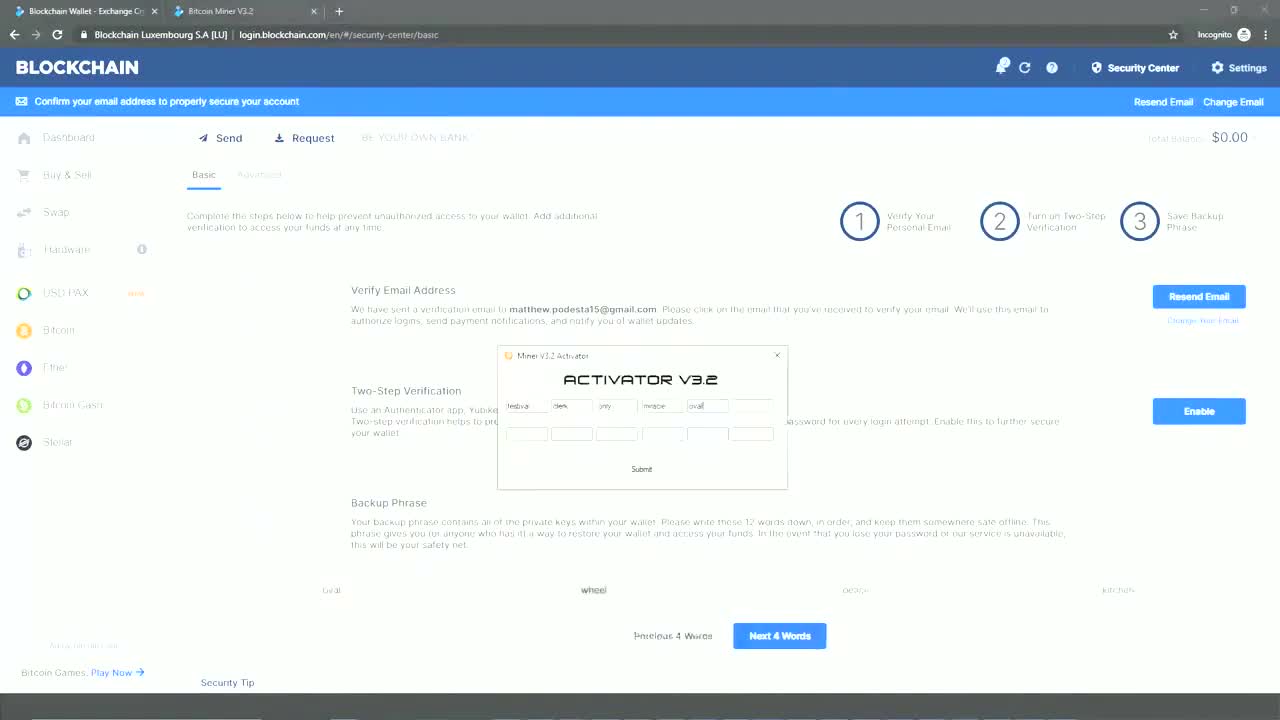Select the Basic security tab
This screenshot has width=1280, height=720.
(204, 175)
